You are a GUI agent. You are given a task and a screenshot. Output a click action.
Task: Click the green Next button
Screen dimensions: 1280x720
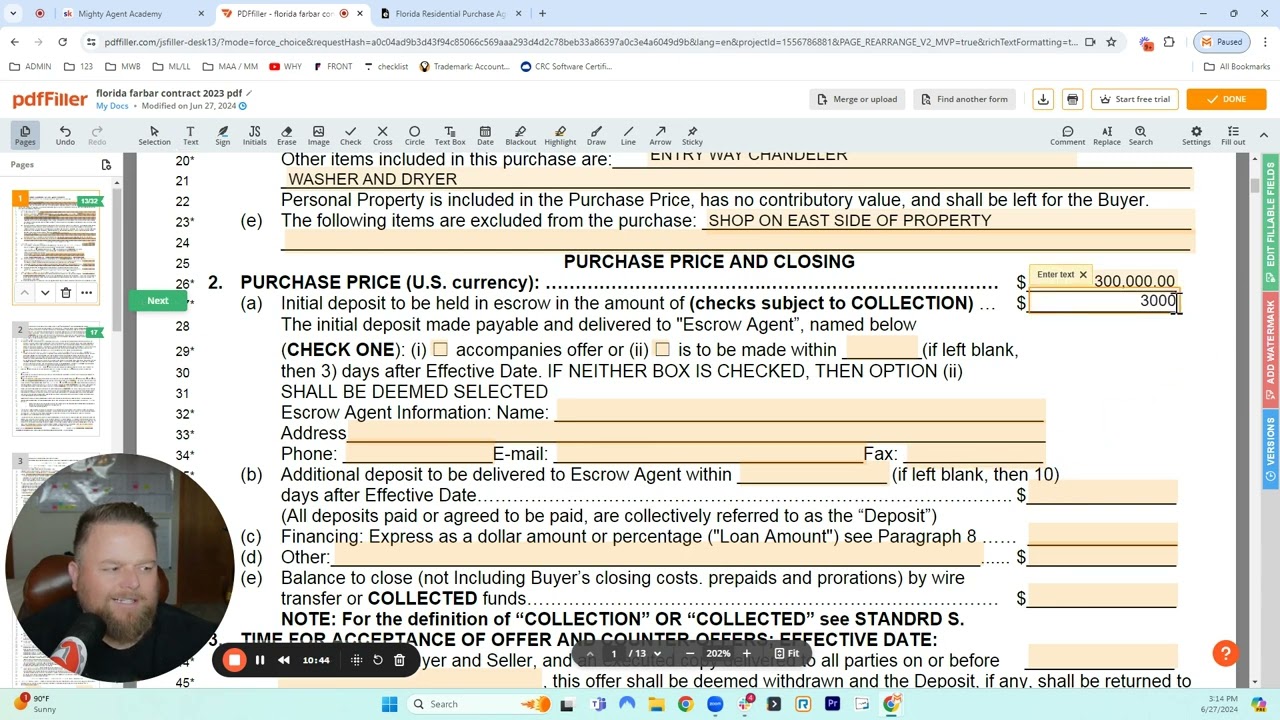[x=158, y=301]
